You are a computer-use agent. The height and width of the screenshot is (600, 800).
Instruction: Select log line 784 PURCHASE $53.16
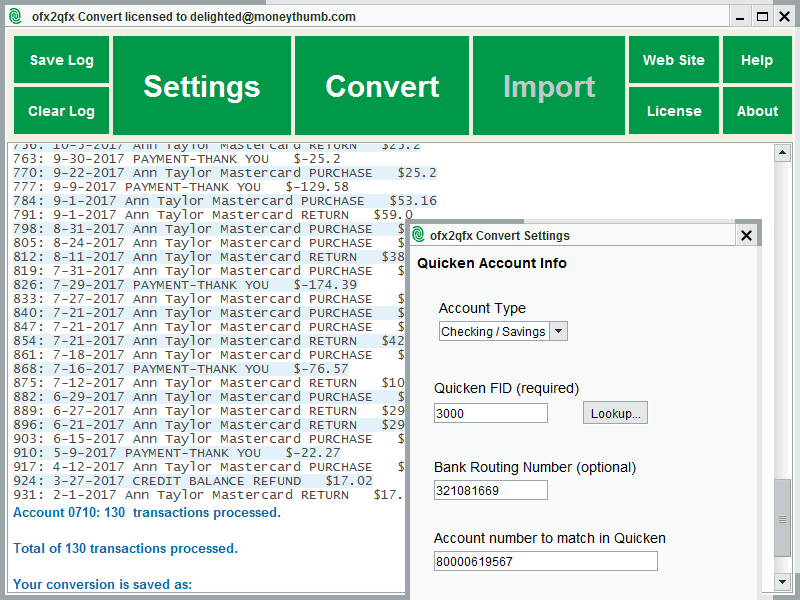pos(225,201)
